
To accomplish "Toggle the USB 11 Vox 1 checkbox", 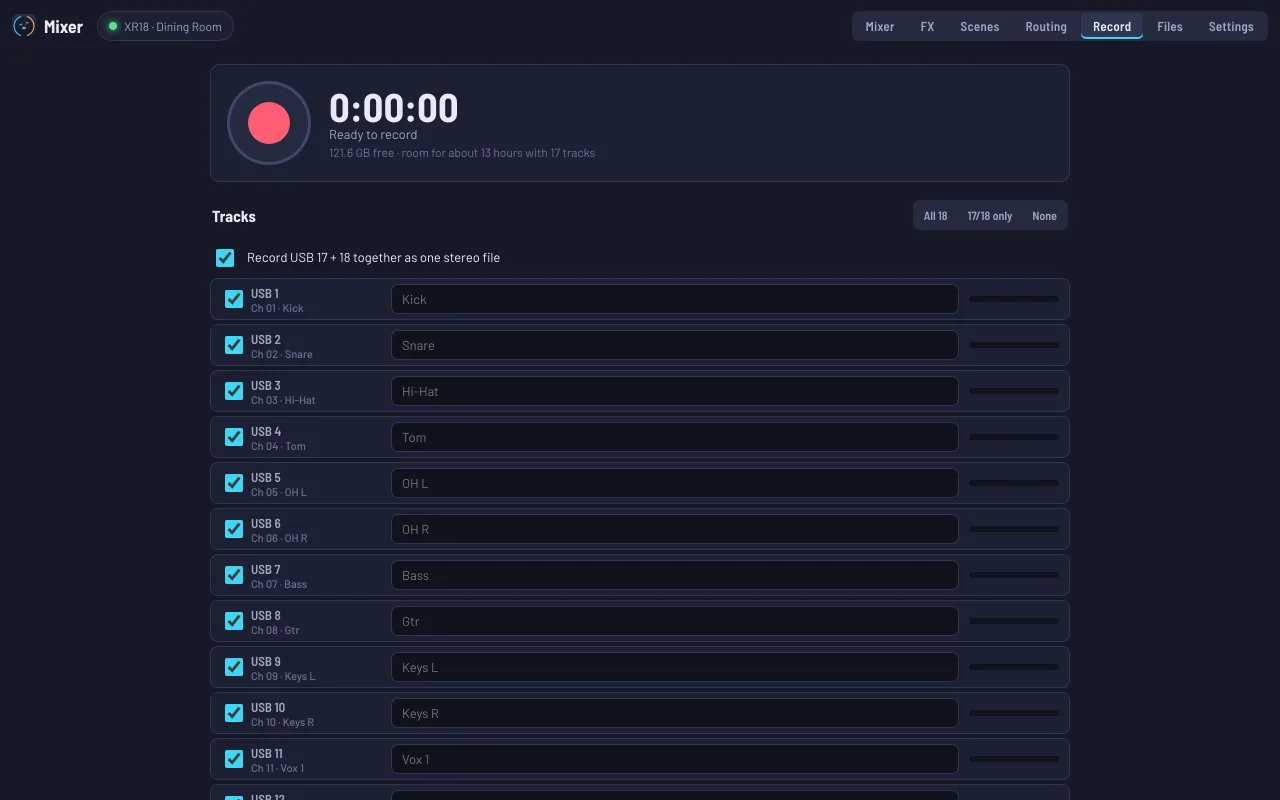I will point(234,759).
